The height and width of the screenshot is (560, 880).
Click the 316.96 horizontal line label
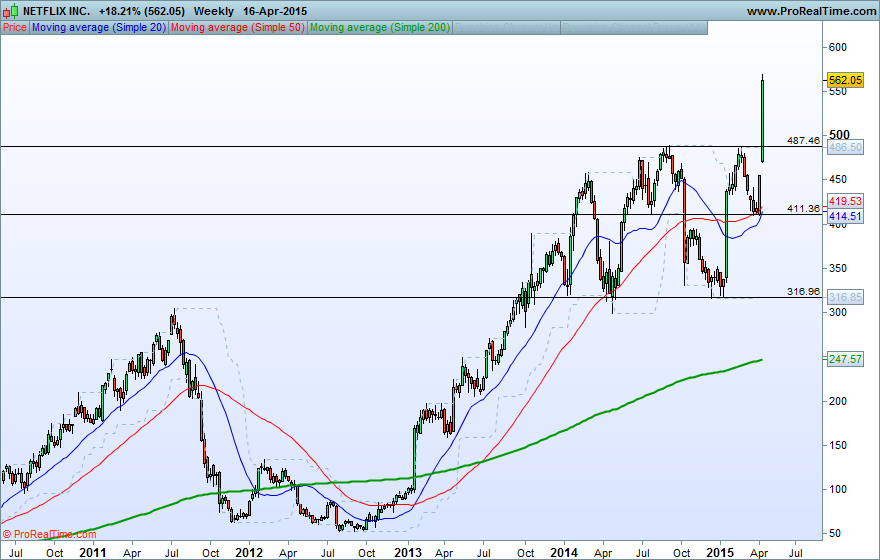pyautogui.click(x=803, y=291)
